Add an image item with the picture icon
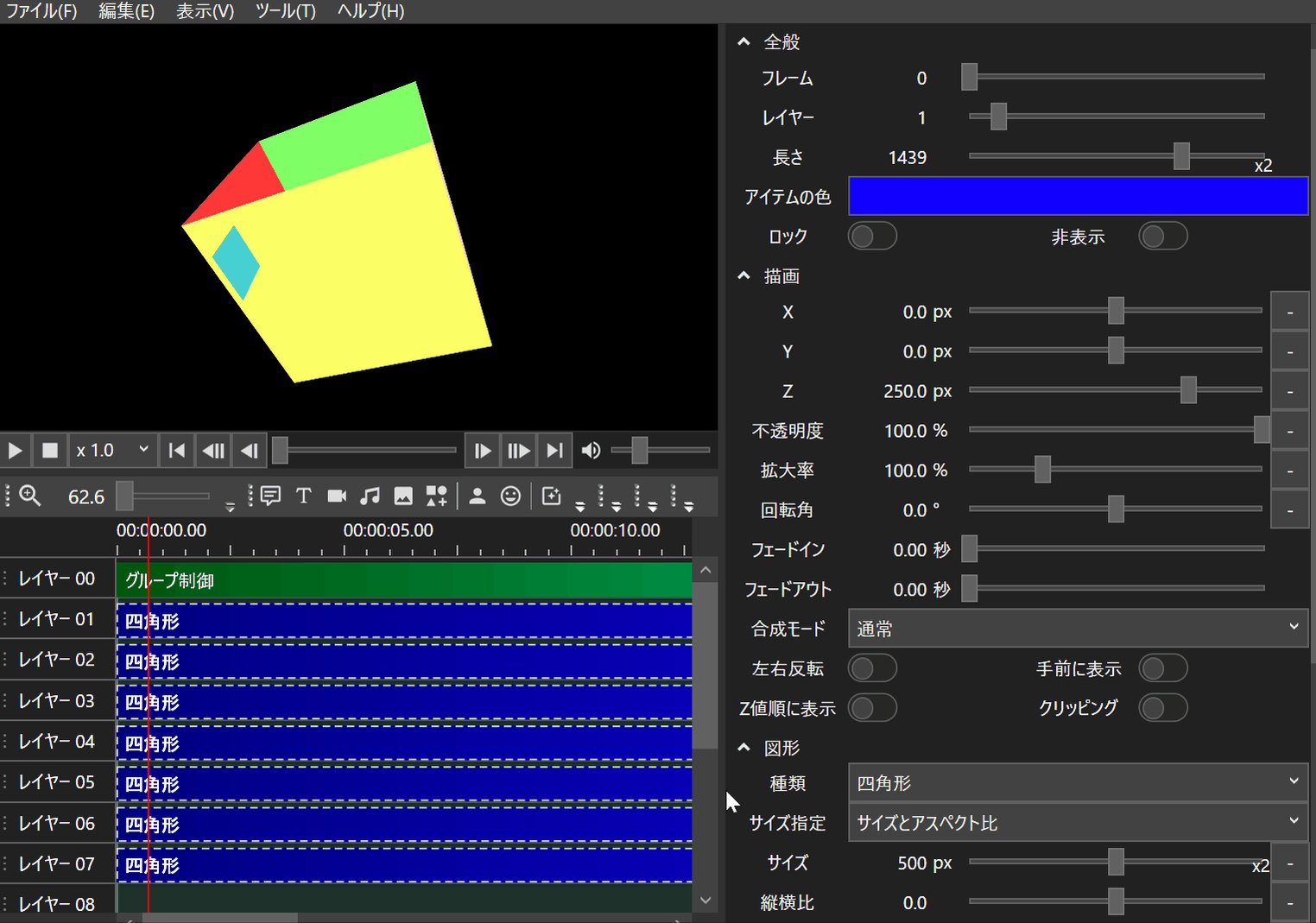1316x923 pixels. point(403,496)
